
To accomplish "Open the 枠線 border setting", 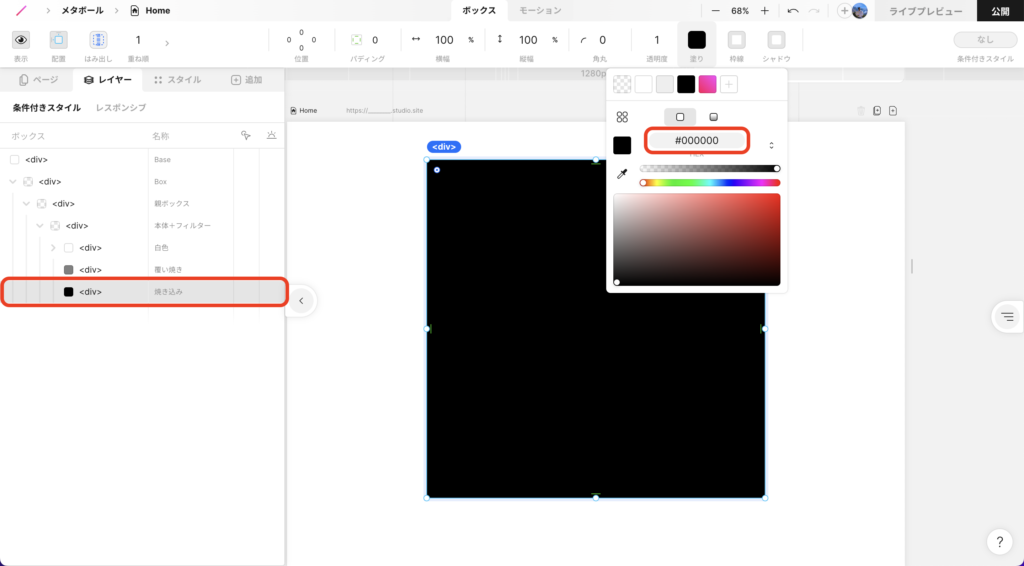I will coord(736,40).
